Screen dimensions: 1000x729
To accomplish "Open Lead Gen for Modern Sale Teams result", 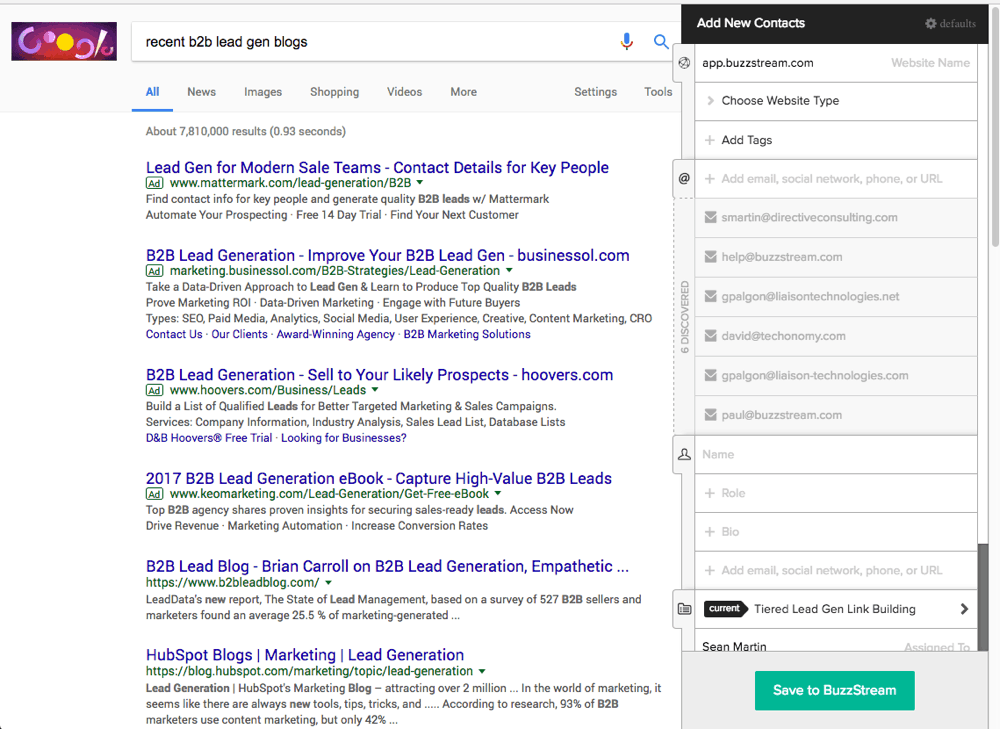I will point(377,168).
